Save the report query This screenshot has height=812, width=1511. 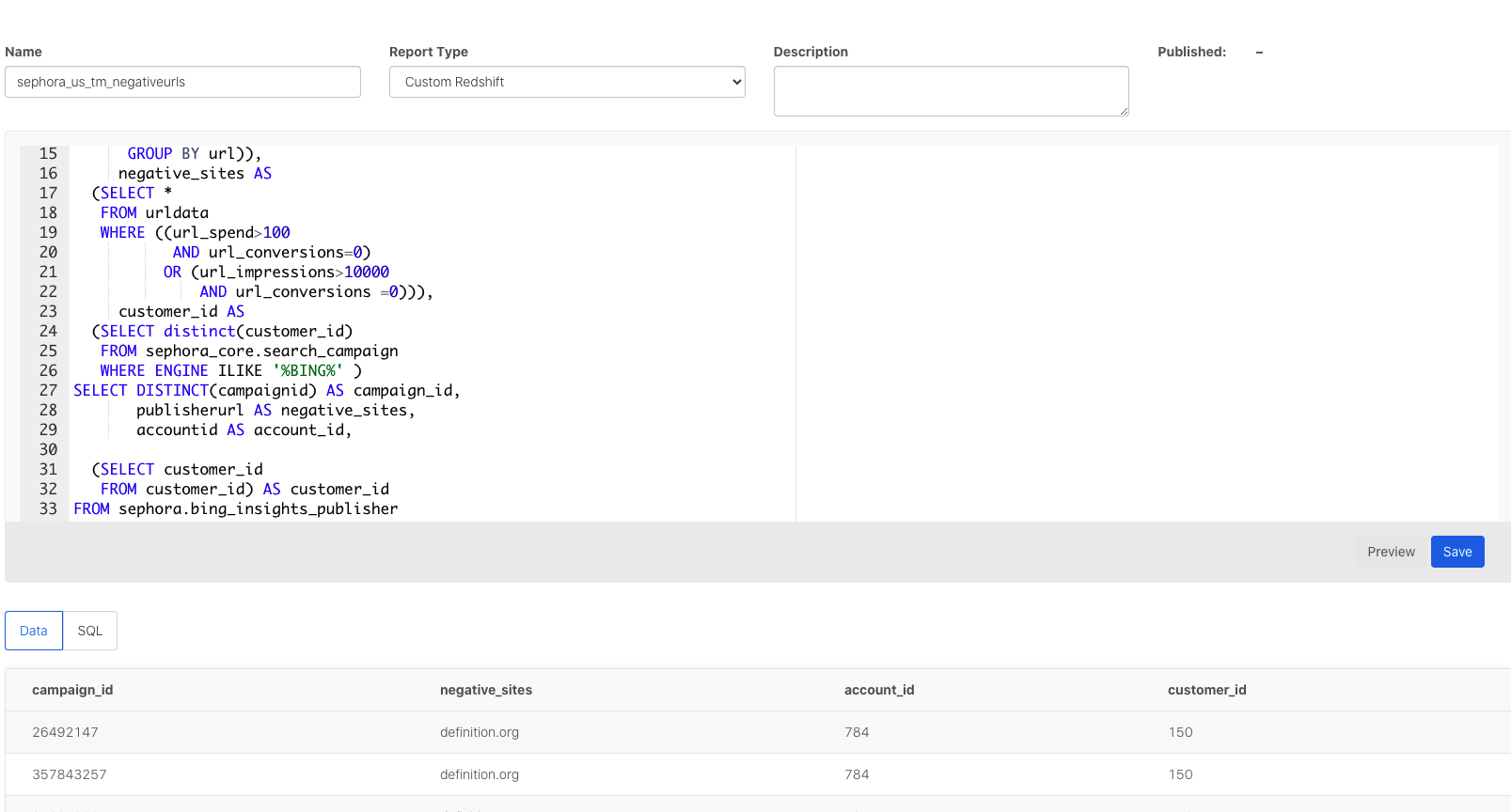pos(1457,552)
